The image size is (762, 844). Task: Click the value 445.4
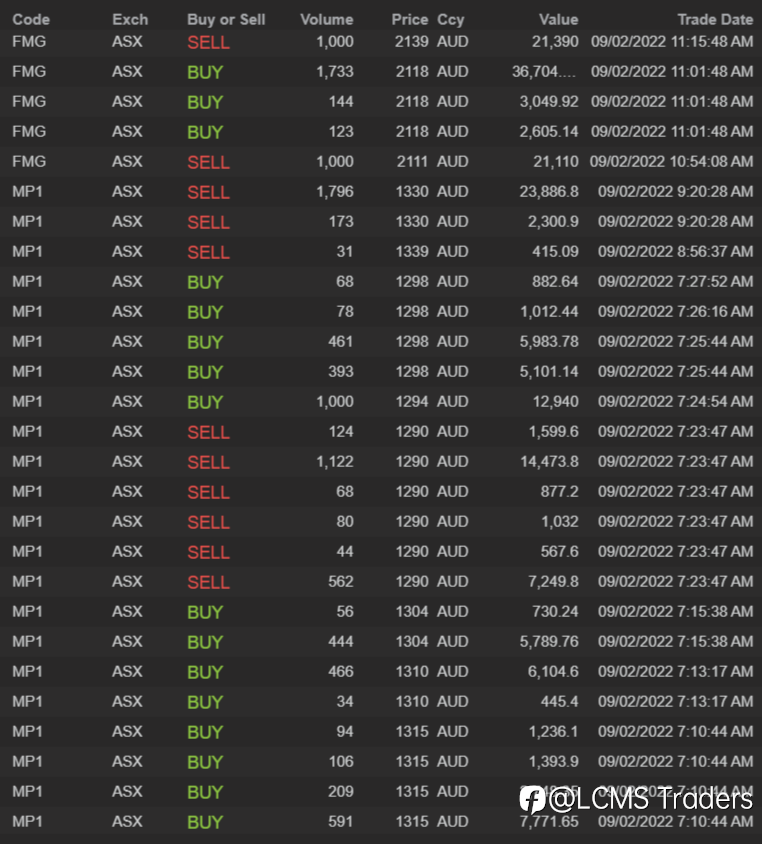pos(559,702)
